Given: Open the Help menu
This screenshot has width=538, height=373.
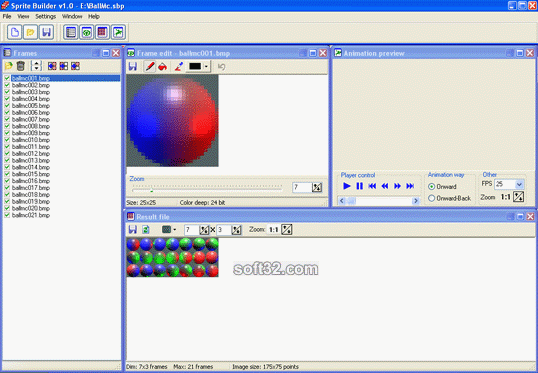Looking at the screenshot, I should coord(94,16).
